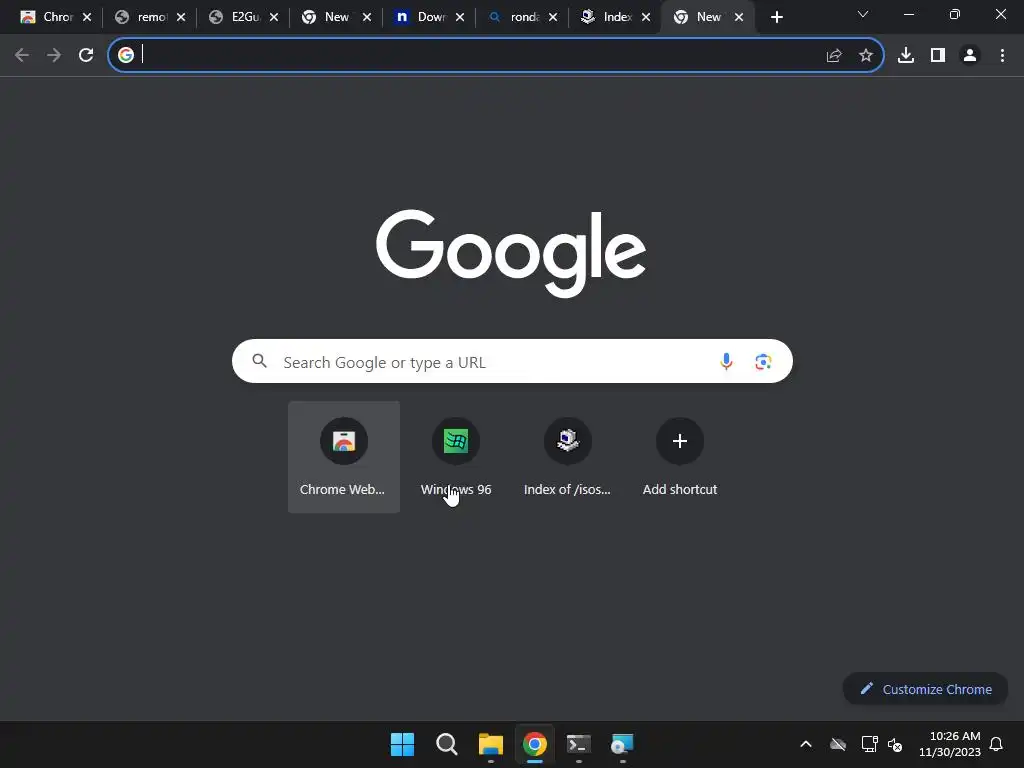This screenshot has height=768, width=1024.
Task: Switch to the first Chrome Web Store tab
Action: (49, 17)
